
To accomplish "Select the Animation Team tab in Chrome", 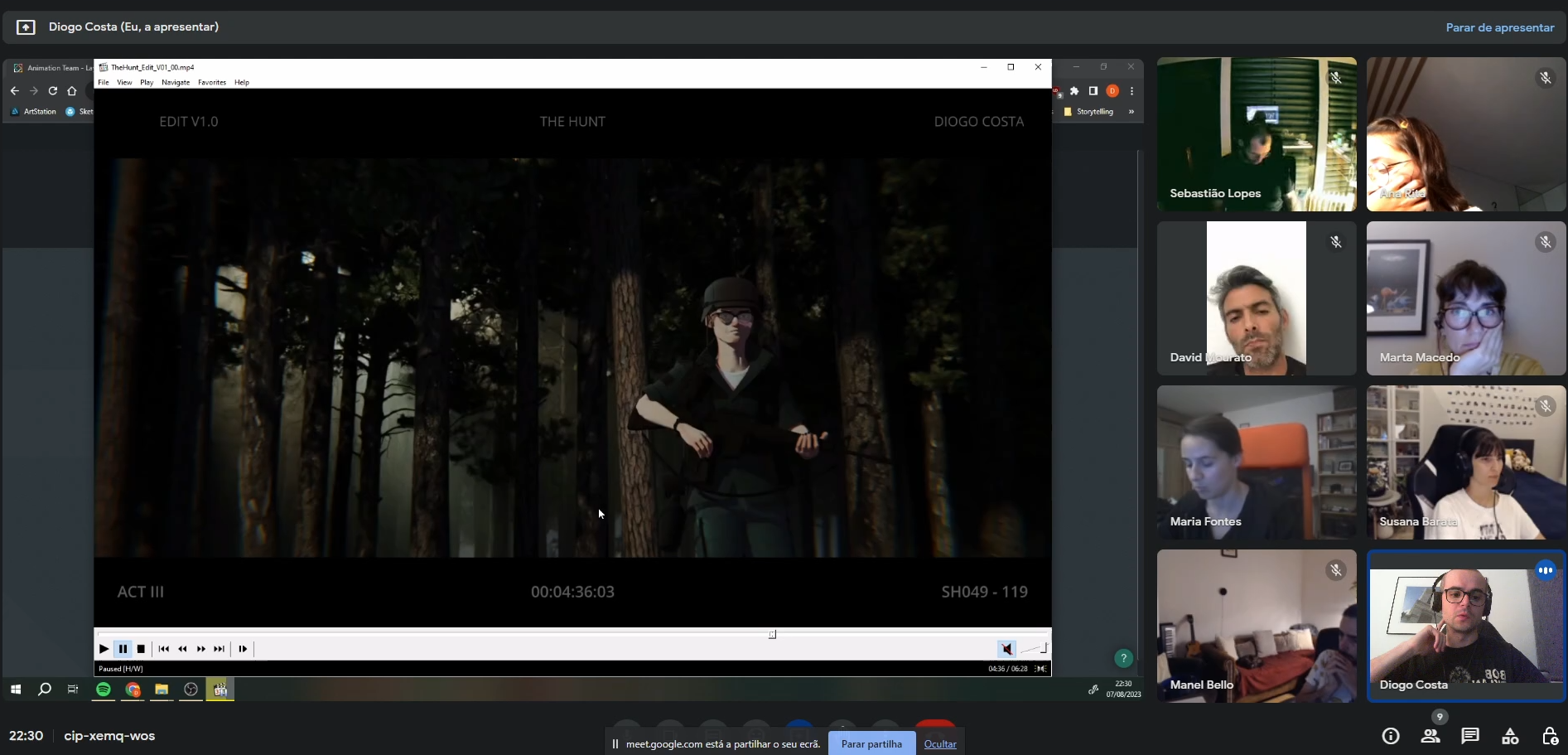I will coord(52,68).
